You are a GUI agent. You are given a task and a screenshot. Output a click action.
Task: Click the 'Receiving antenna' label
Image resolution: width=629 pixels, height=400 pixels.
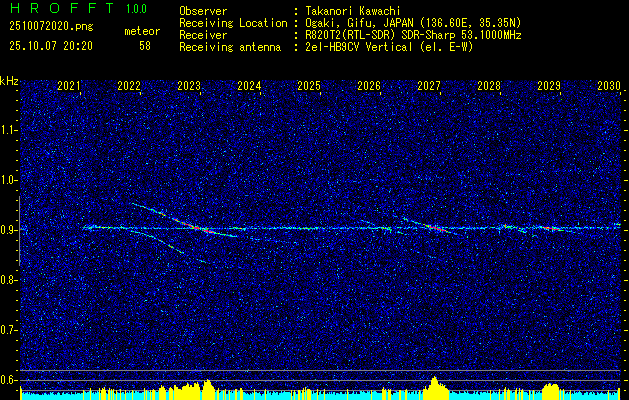pos(230,47)
